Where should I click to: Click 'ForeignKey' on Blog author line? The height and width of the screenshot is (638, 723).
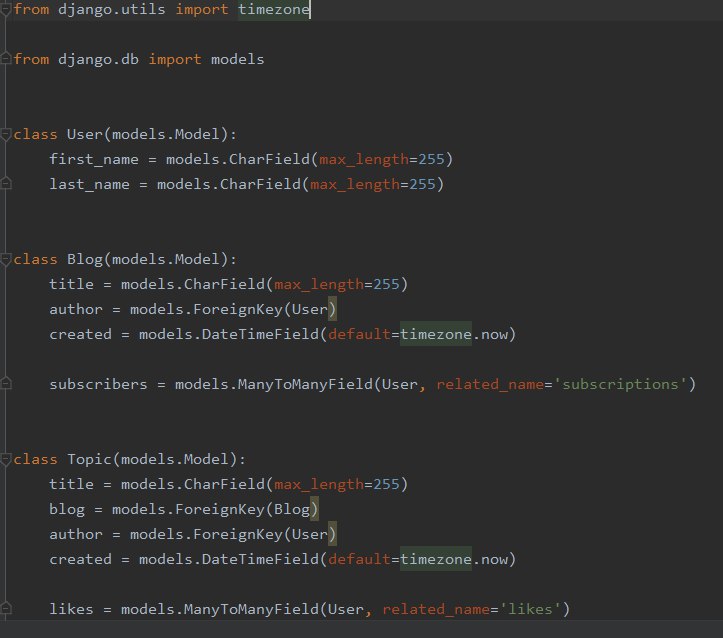[x=237, y=309]
